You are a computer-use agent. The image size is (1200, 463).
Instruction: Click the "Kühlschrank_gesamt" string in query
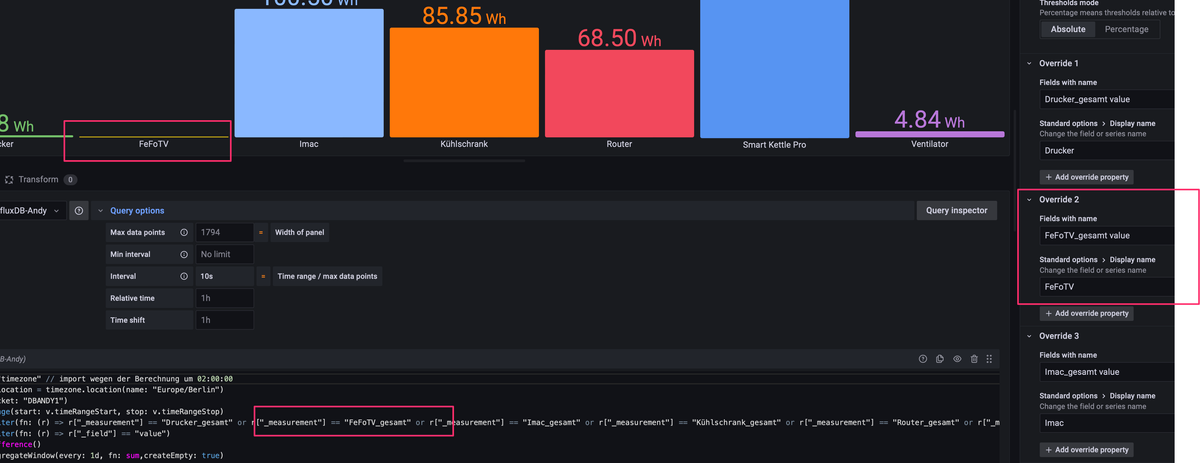click(736, 423)
